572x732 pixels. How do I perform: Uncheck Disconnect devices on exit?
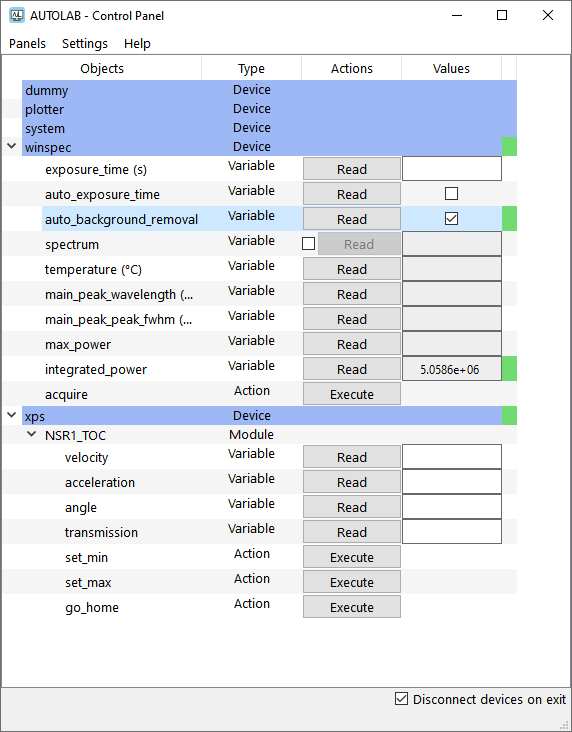point(401,699)
